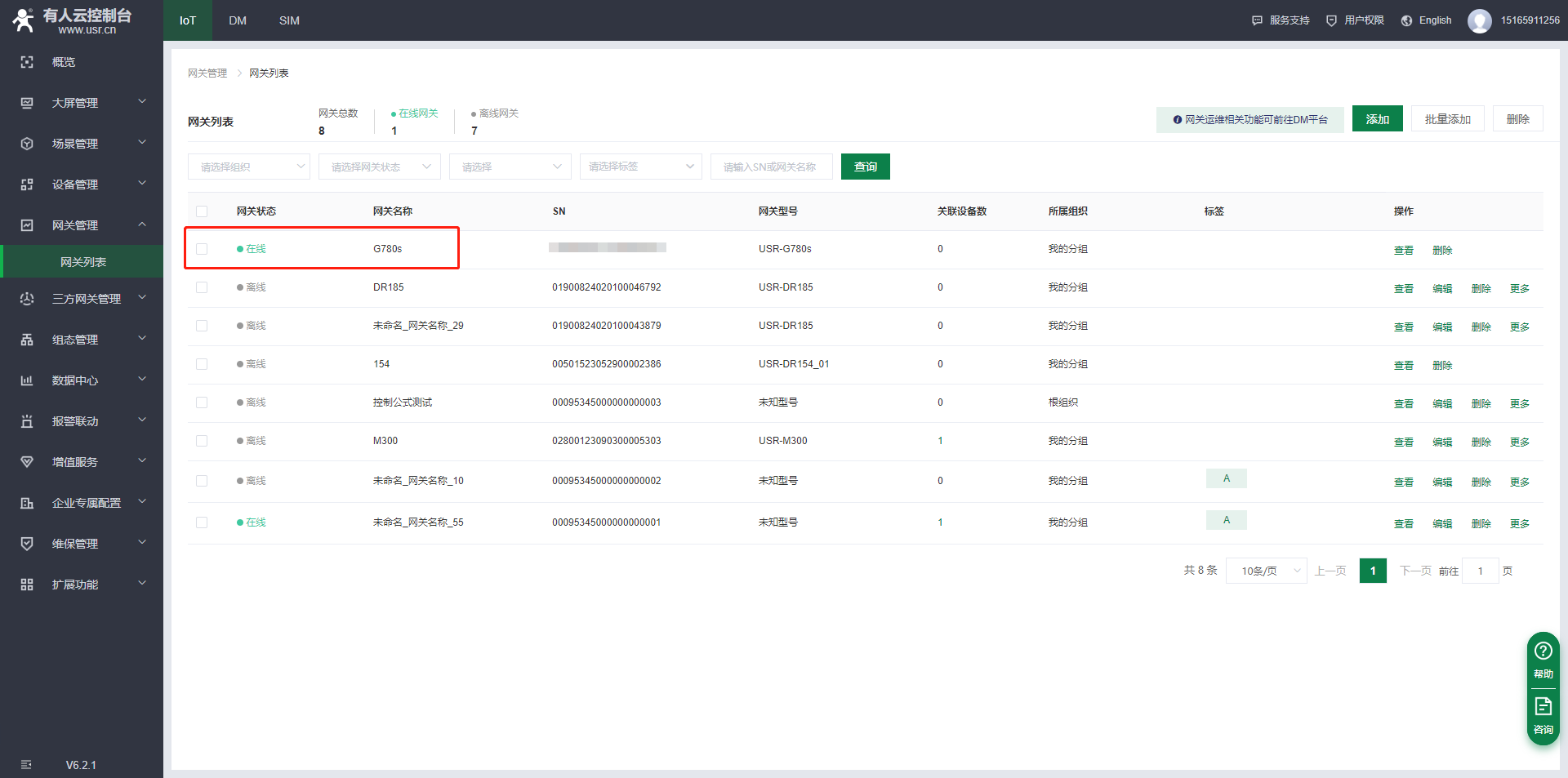
Task: Check the checkbox for DR185 gateway row
Action: (x=202, y=287)
